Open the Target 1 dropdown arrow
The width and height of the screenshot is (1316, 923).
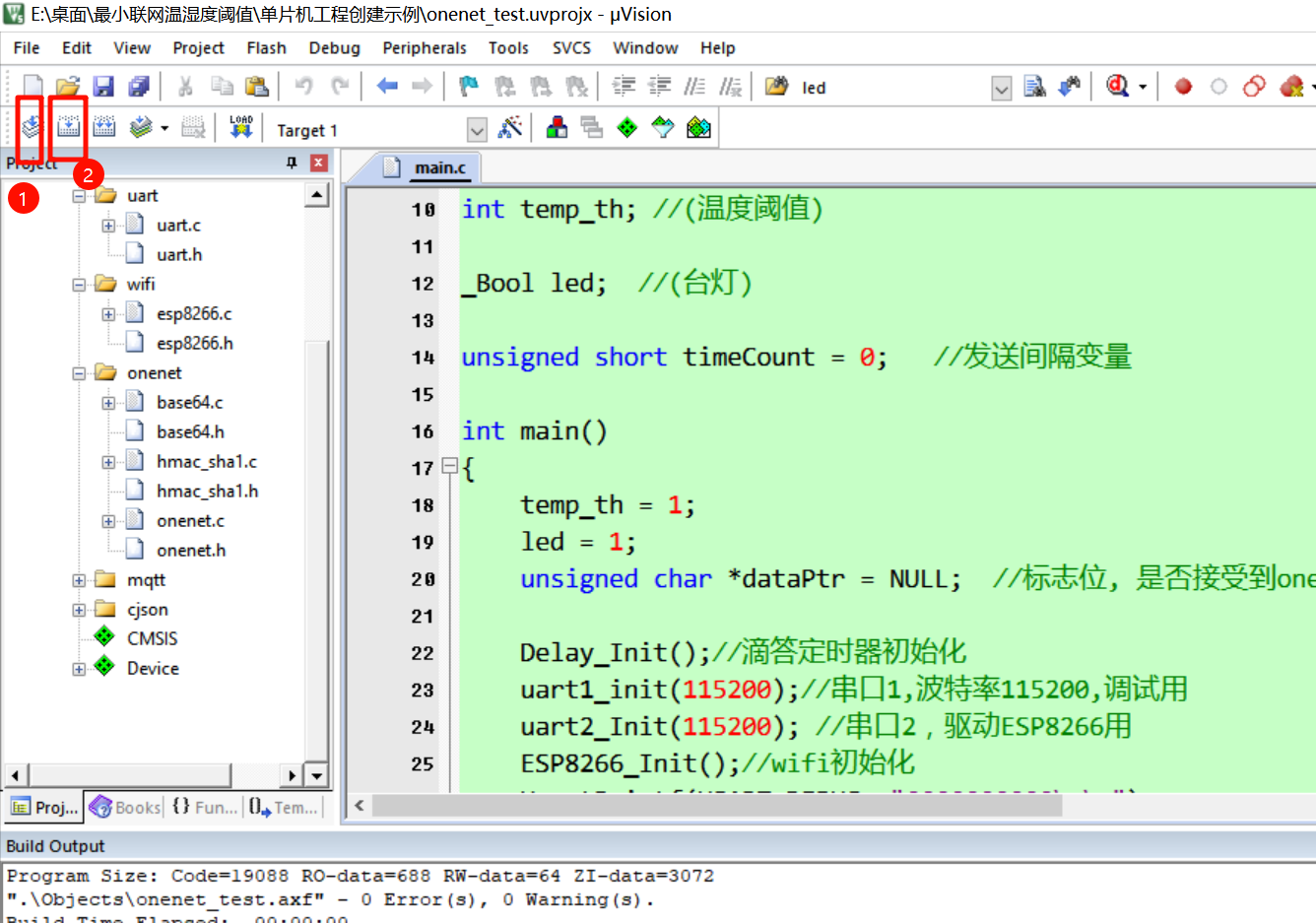[x=477, y=130]
